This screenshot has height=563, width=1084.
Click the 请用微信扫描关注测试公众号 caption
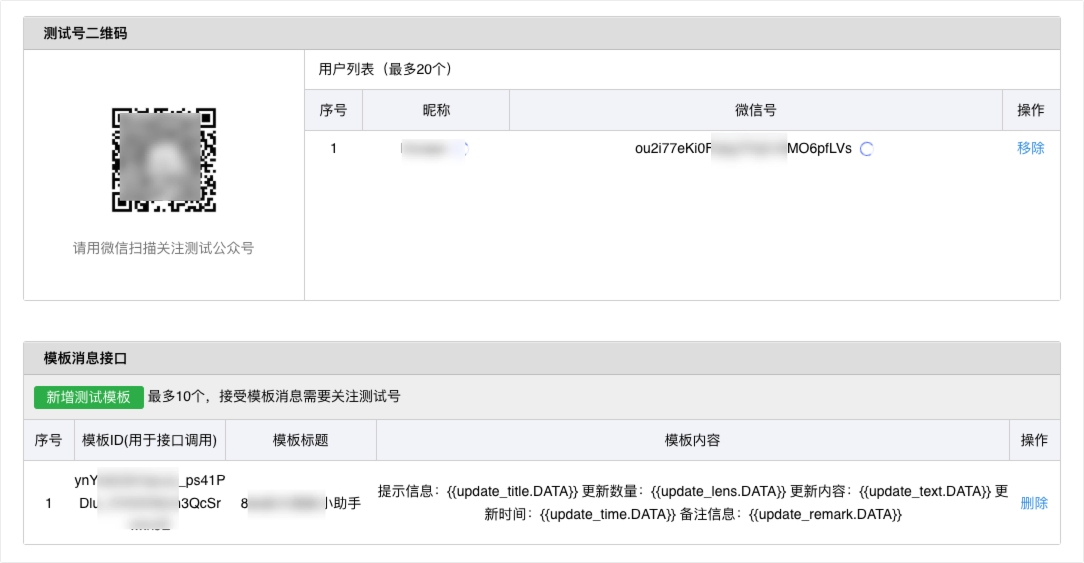(x=164, y=248)
